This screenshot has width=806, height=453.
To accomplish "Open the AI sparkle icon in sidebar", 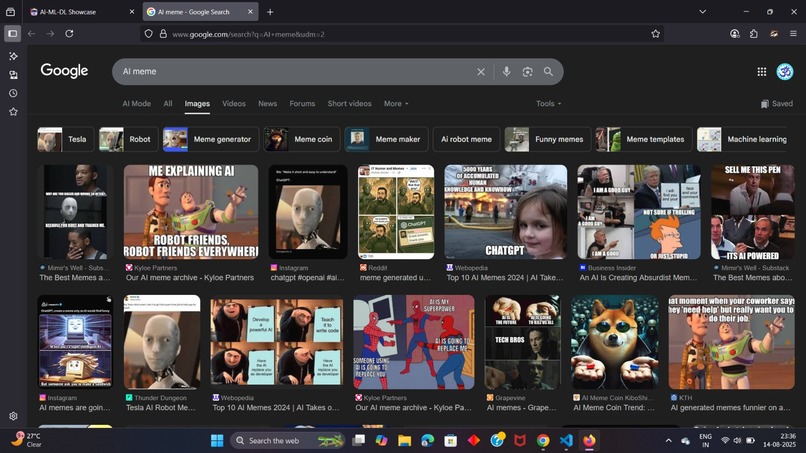I will (13, 56).
